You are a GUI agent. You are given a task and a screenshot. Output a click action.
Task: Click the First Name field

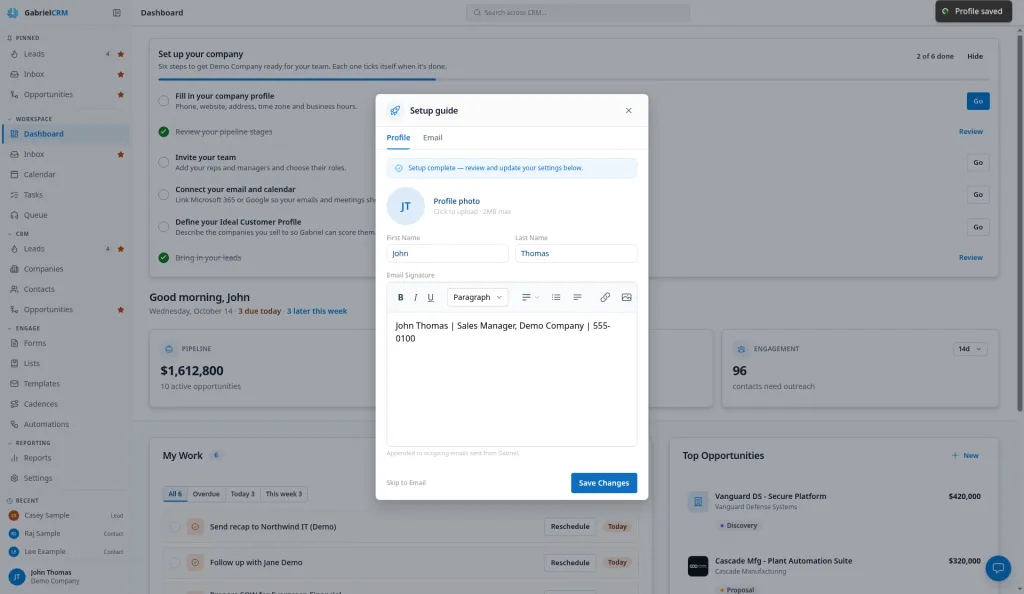[x=447, y=253]
